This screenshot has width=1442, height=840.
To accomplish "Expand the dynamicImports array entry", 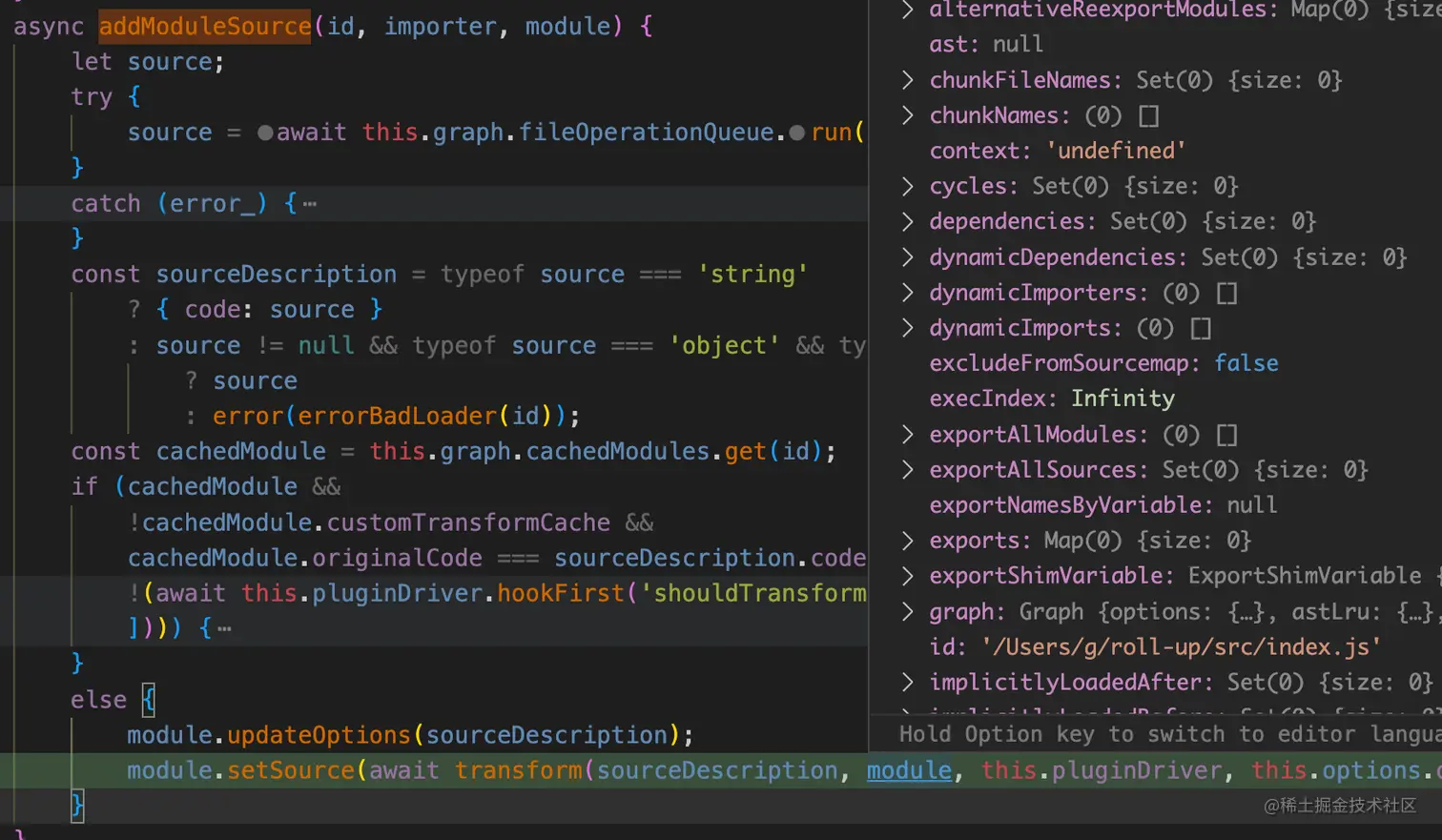I will point(907,328).
